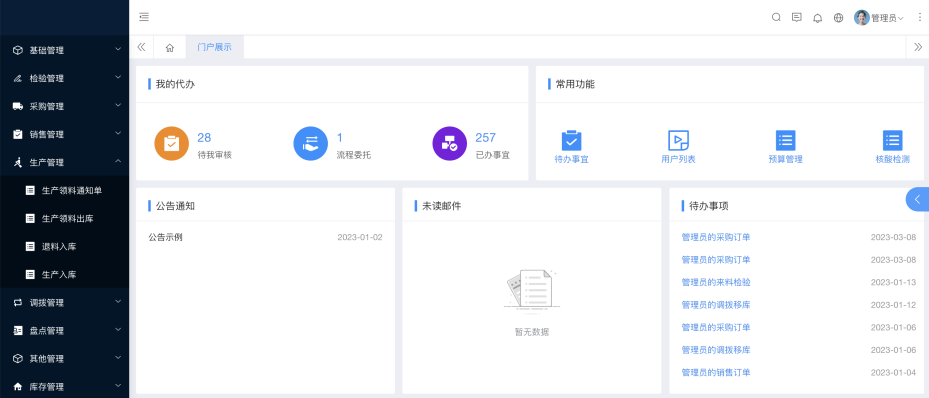This screenshot has height=398, width=929.
Task: Open 生产领料出库 menu item
Action: click(x=65, y=219)
